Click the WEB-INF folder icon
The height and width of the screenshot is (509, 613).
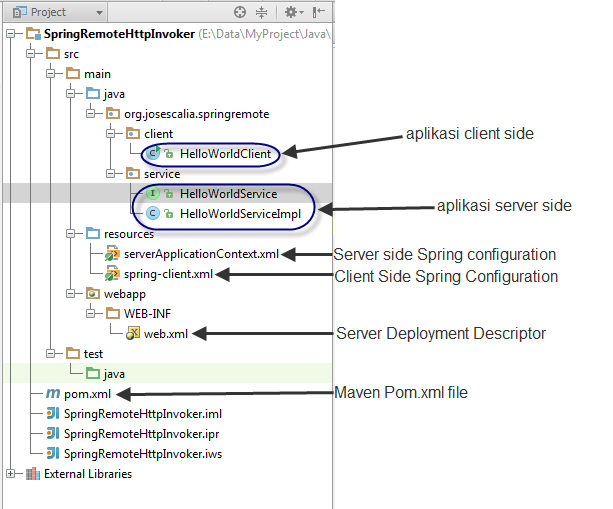(x=113, y=314)
